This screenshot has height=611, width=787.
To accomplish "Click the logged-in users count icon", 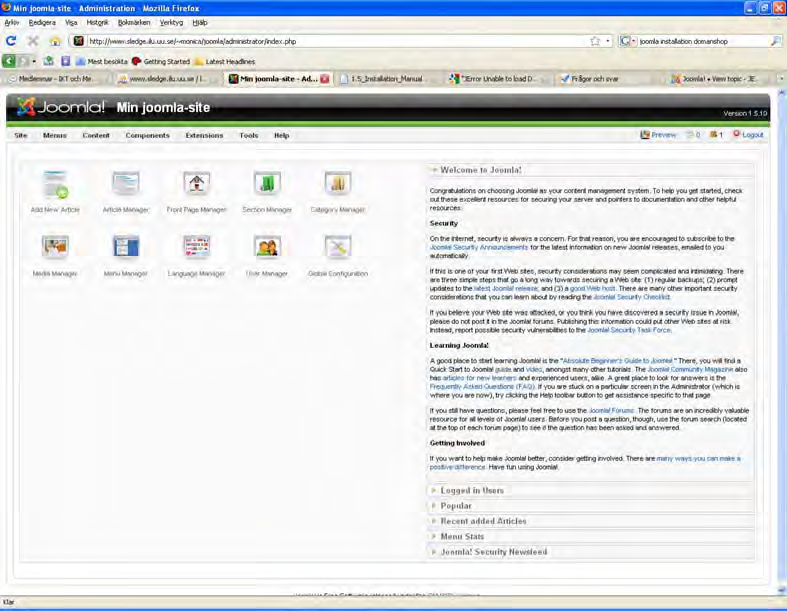I will click(x=716, y=135).
